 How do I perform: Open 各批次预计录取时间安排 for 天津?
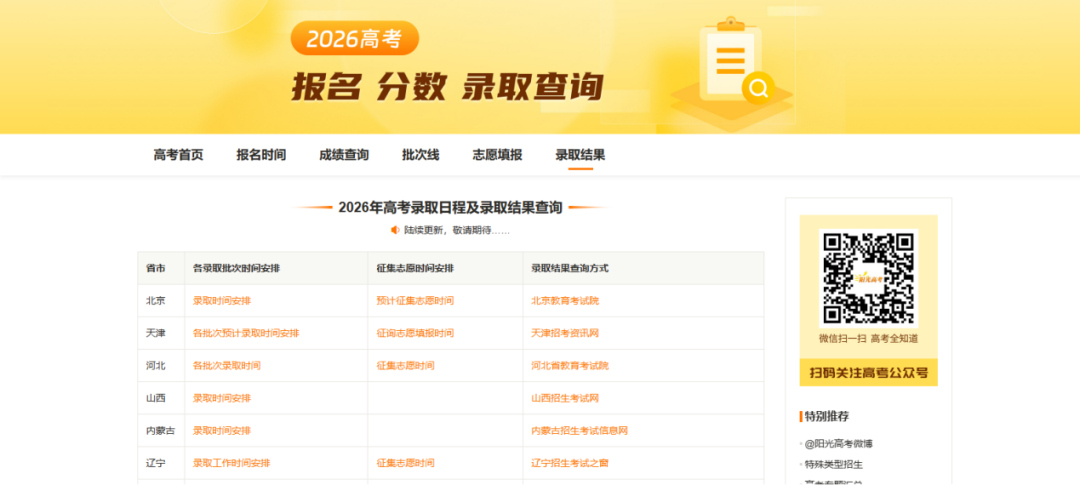[x=246, y=333]
